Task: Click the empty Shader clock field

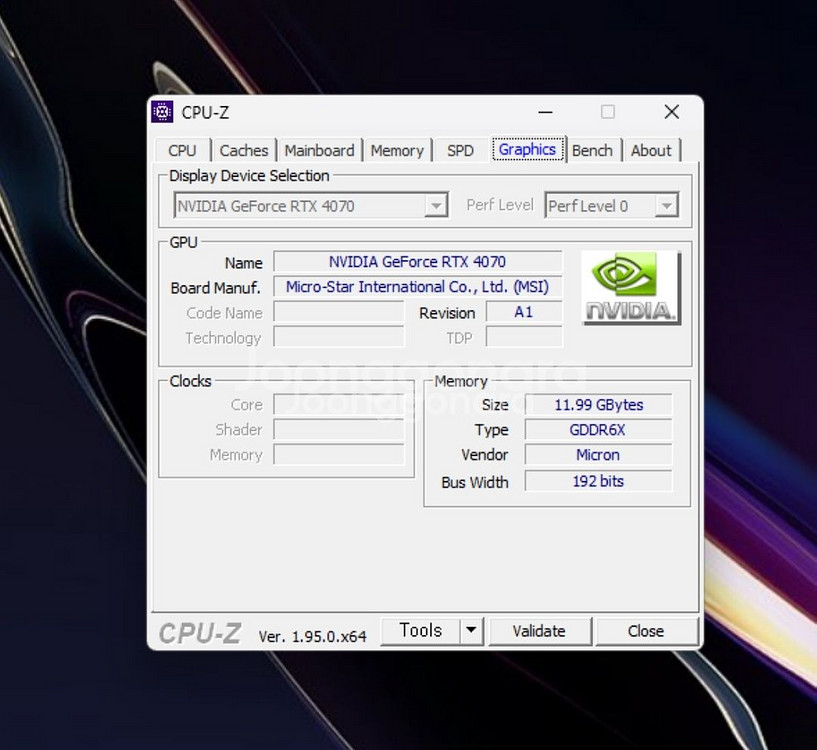Action: pyautogui.click(x=339, y=429)
